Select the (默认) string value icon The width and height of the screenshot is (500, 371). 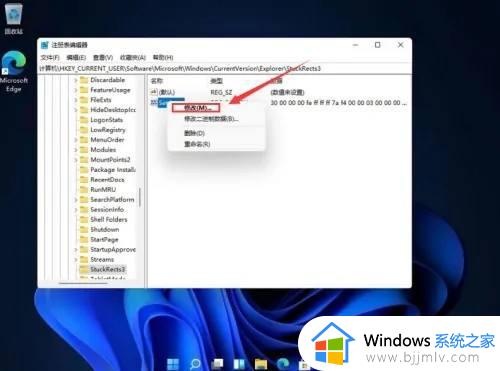click(x=154, y=92)
